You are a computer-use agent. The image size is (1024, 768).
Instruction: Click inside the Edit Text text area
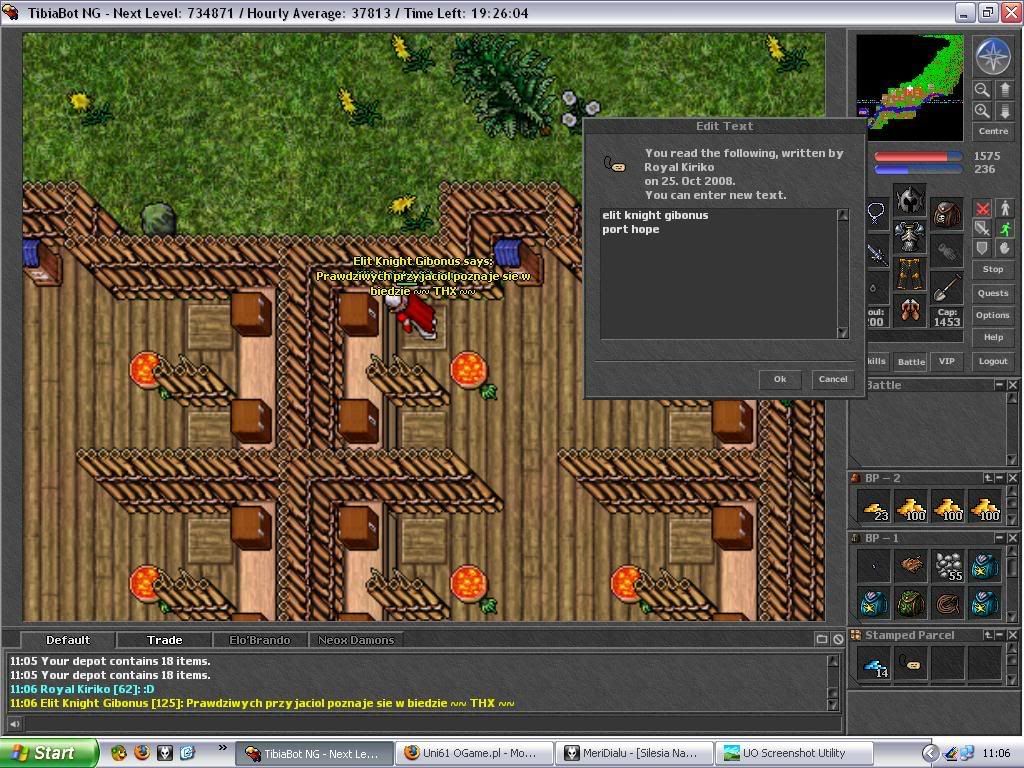point(718,274)
